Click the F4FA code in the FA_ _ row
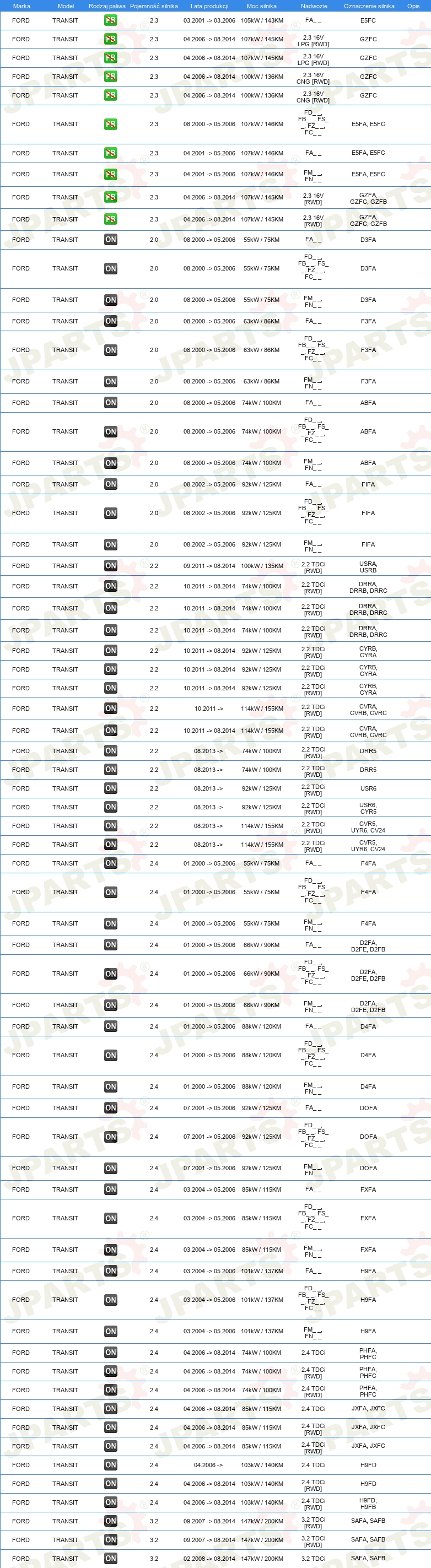This screenshot has width=431, height=1568. [x=368, y=863]
